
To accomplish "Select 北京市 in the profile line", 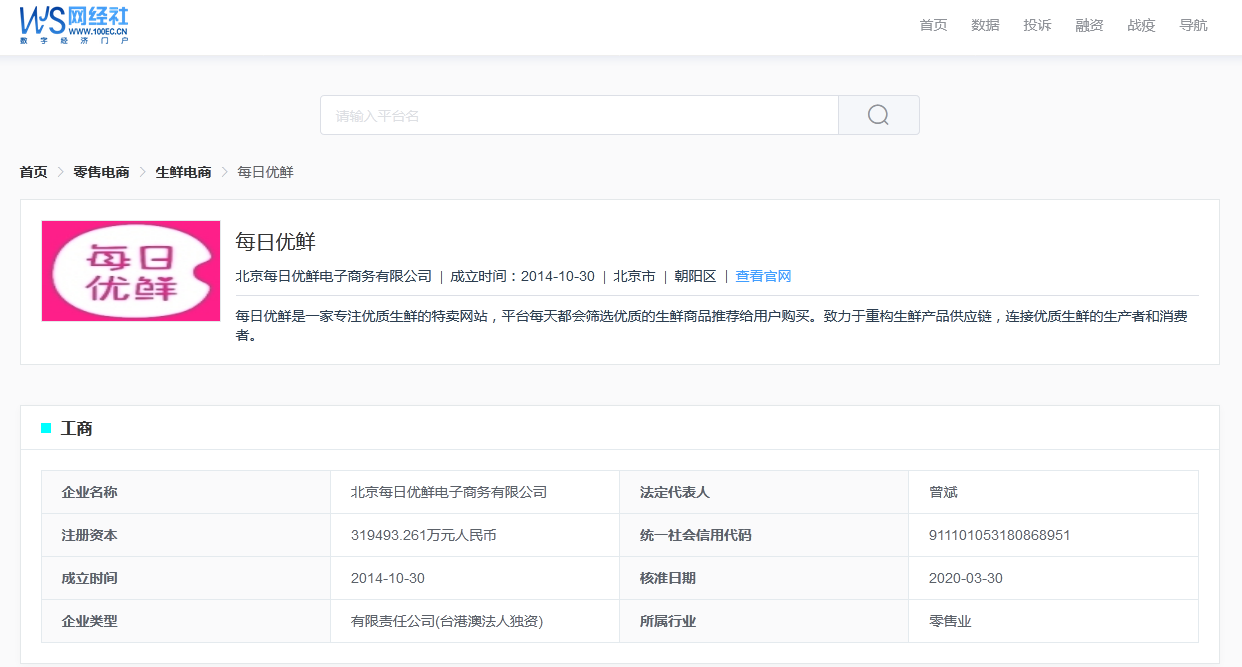I will [634, 276].
